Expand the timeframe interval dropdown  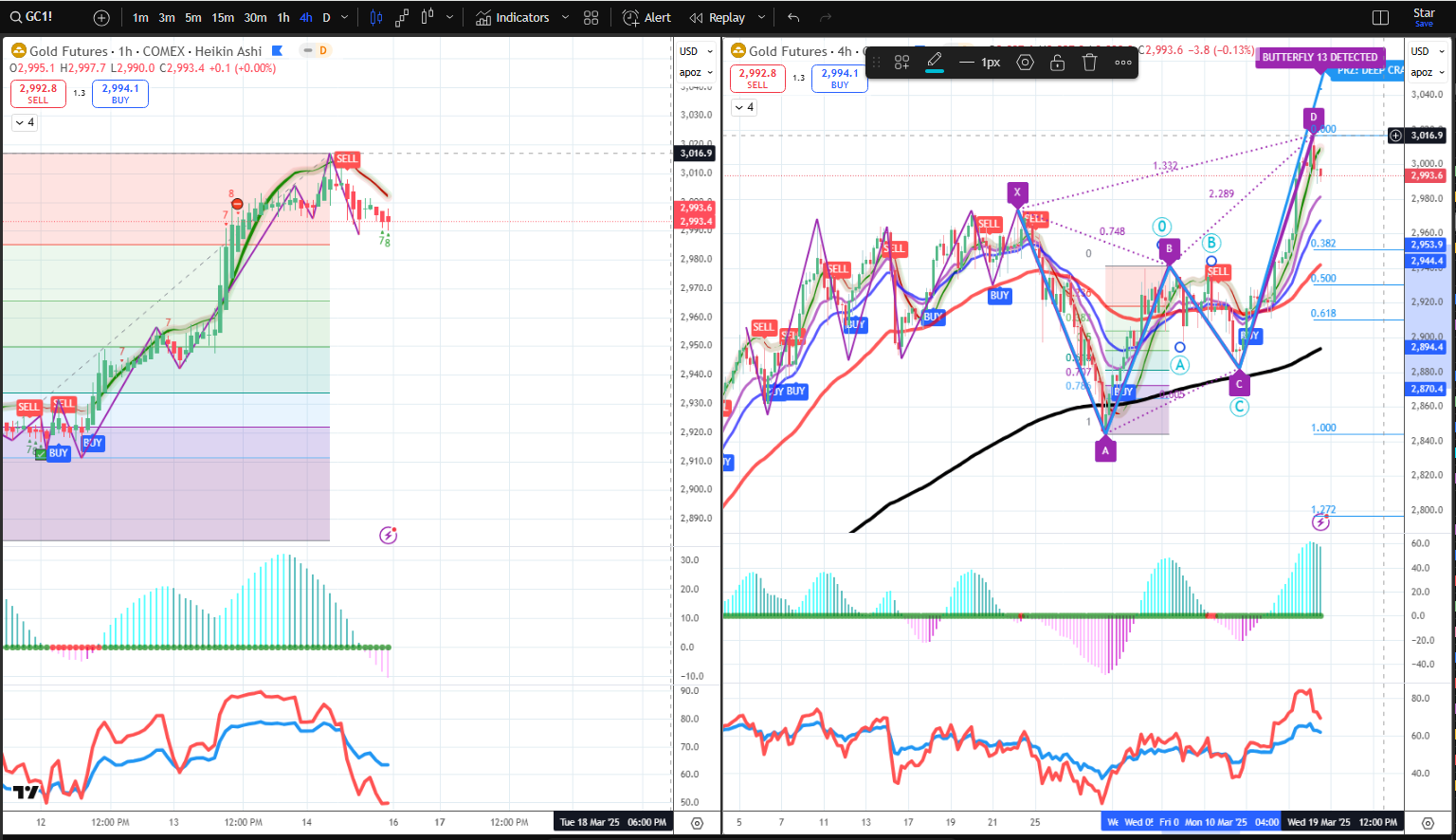pyautogui.click(x=344, y=17)
